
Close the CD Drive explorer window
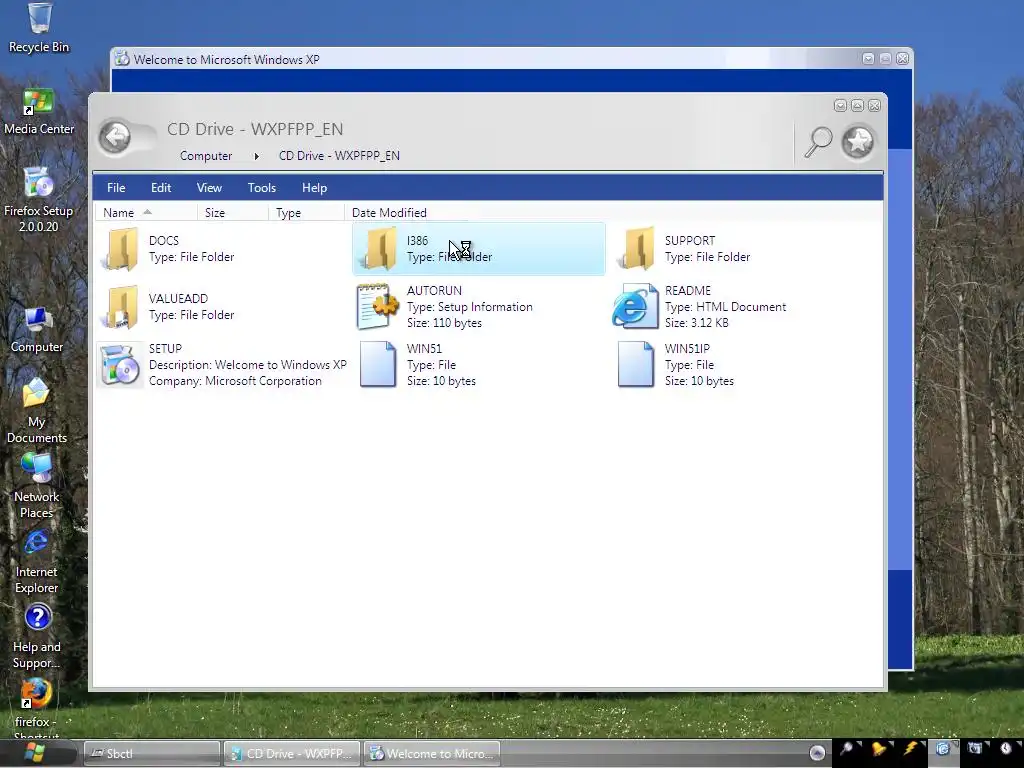[874, 106]
